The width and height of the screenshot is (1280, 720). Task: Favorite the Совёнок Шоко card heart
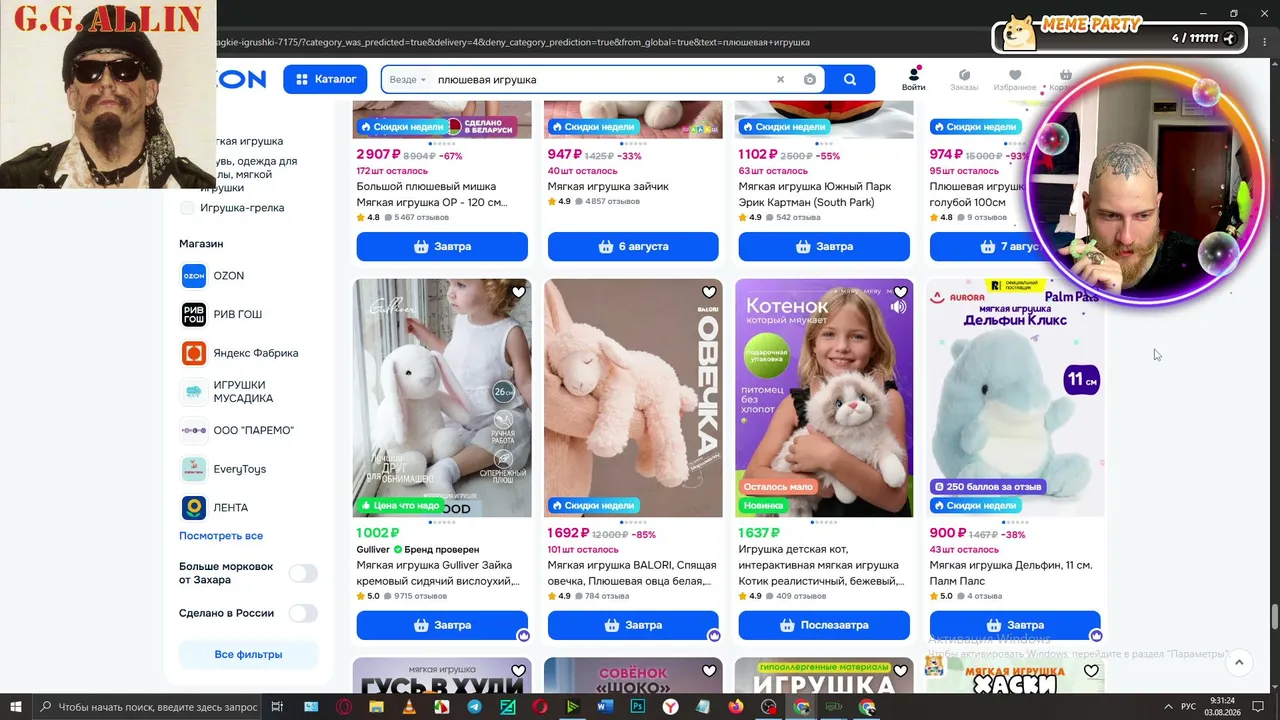(709, 671)
